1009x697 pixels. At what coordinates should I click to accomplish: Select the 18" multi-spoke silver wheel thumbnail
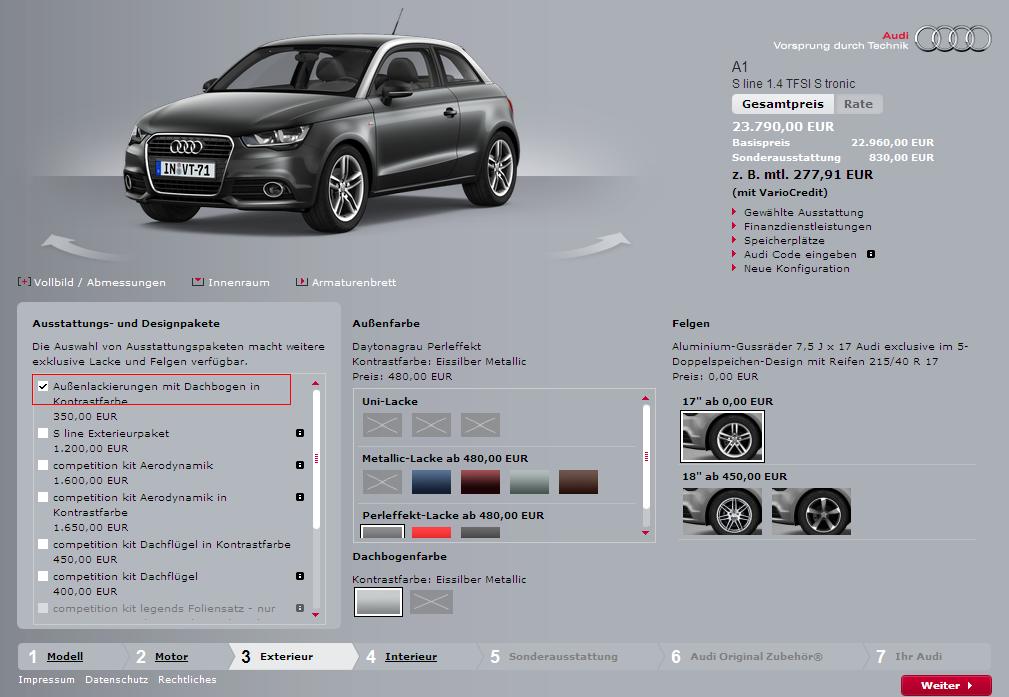click(x=723, y=511)
